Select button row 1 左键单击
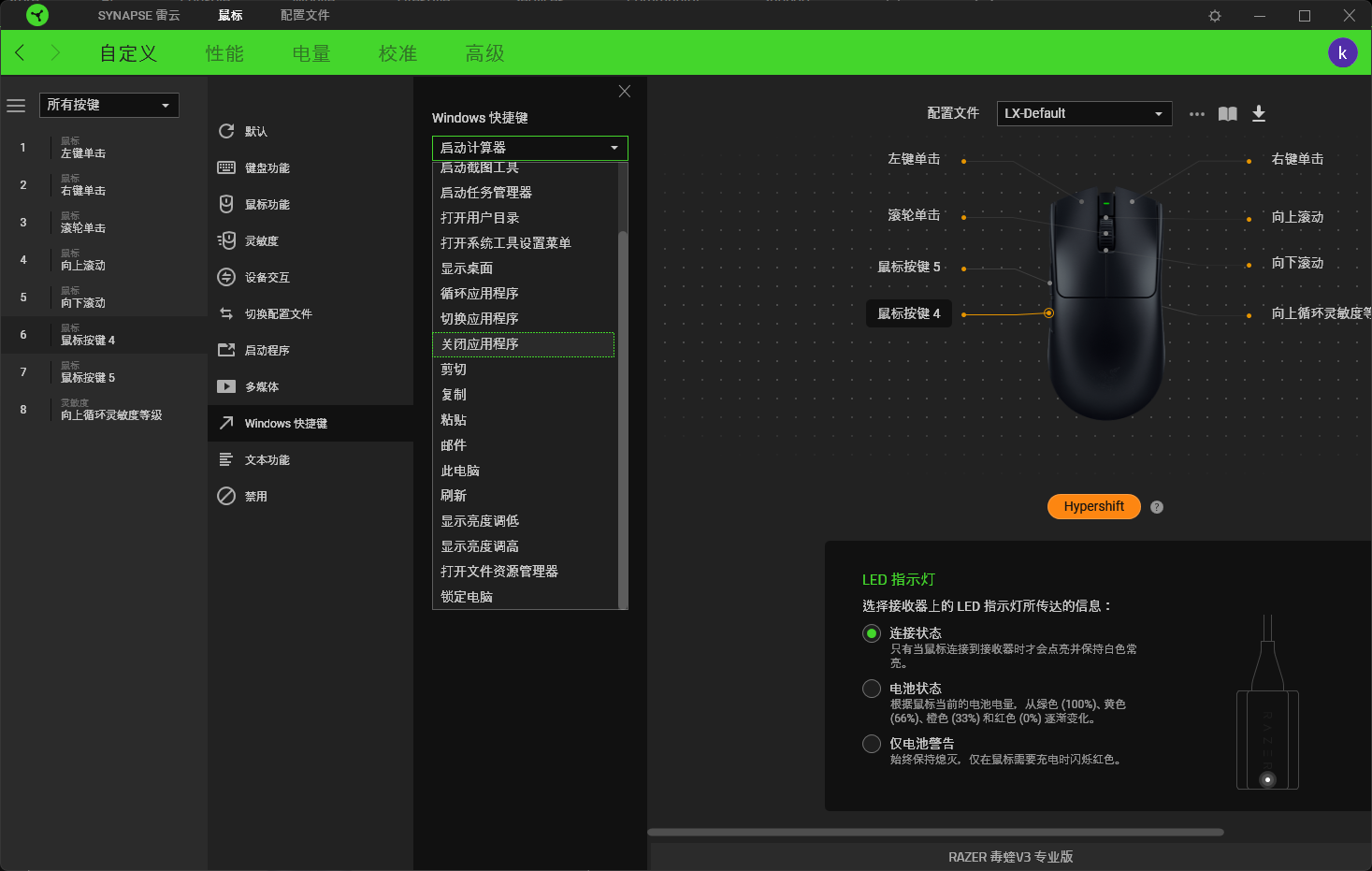This screenshot has width=1372, height=871. coord(104,148)
